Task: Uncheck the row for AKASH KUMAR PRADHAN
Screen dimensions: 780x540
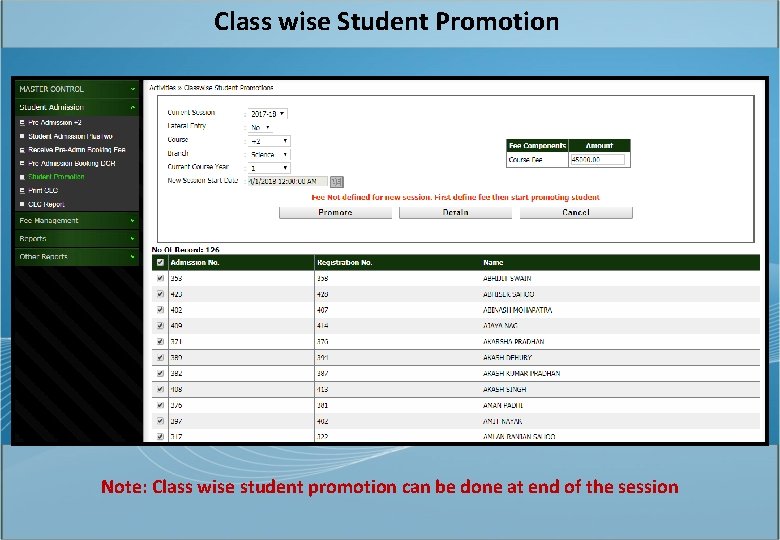Action: pos(160,373)
